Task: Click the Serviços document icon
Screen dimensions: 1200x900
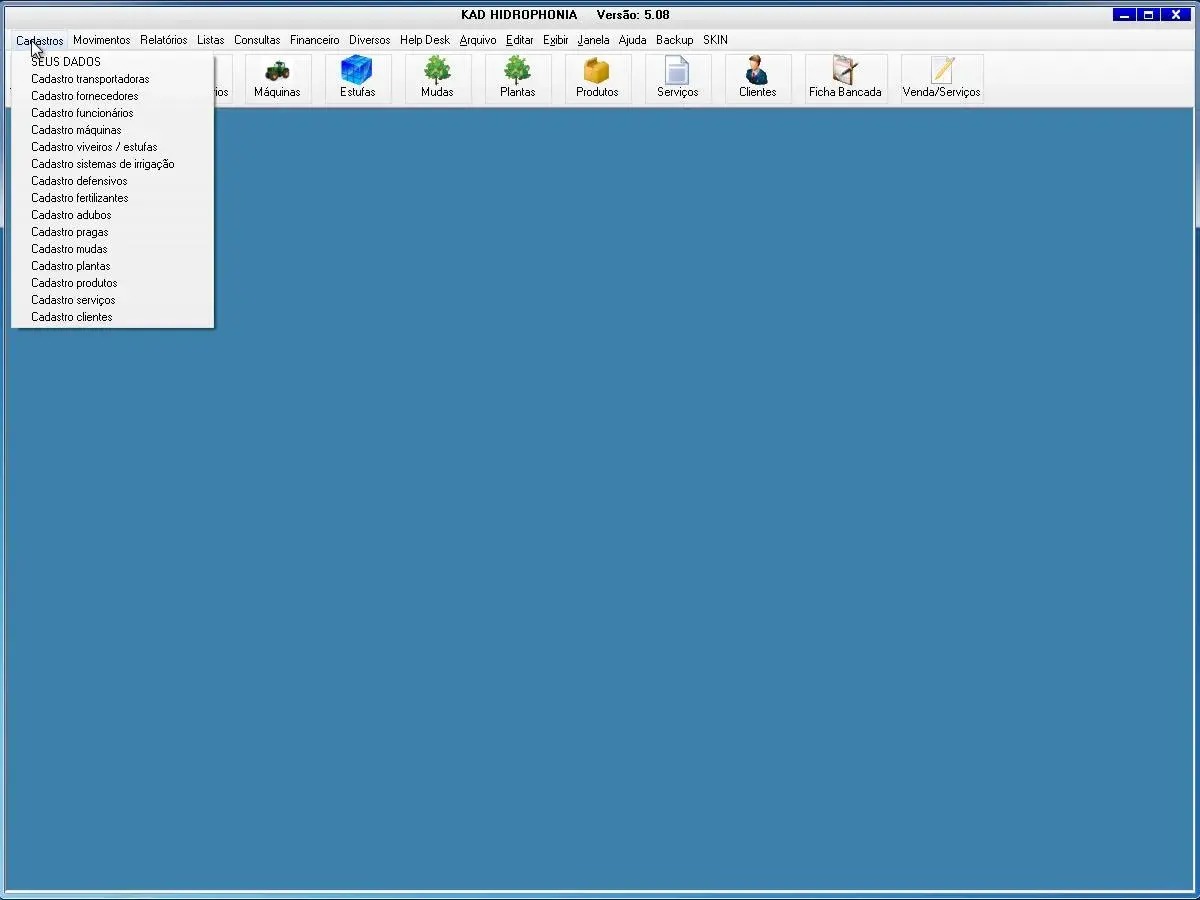Action: pos(677,72)
